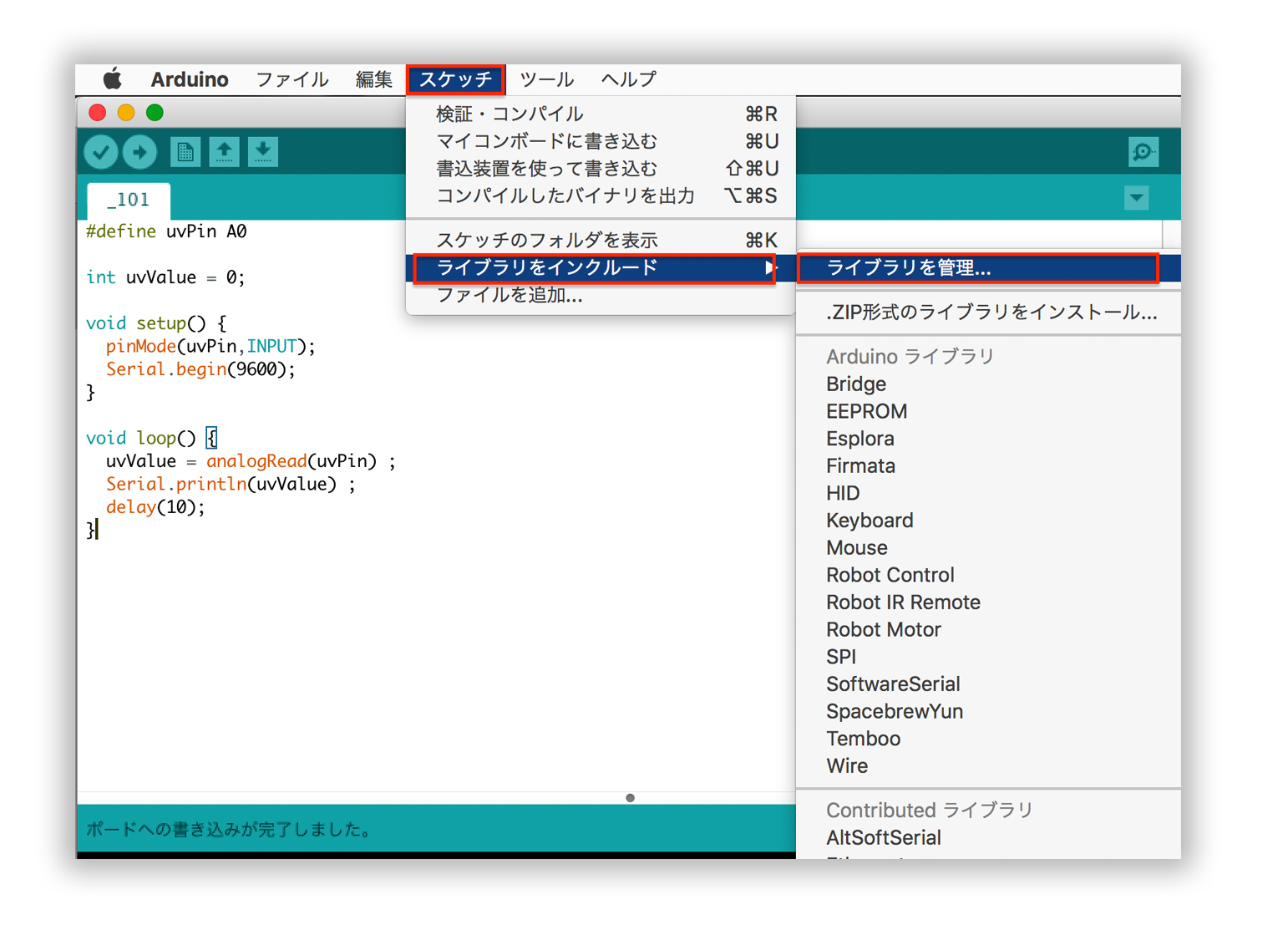Click the Open sketch up-arrow icon
Image resolution: width=1288 pixels, height=925 pixels.
224,152
